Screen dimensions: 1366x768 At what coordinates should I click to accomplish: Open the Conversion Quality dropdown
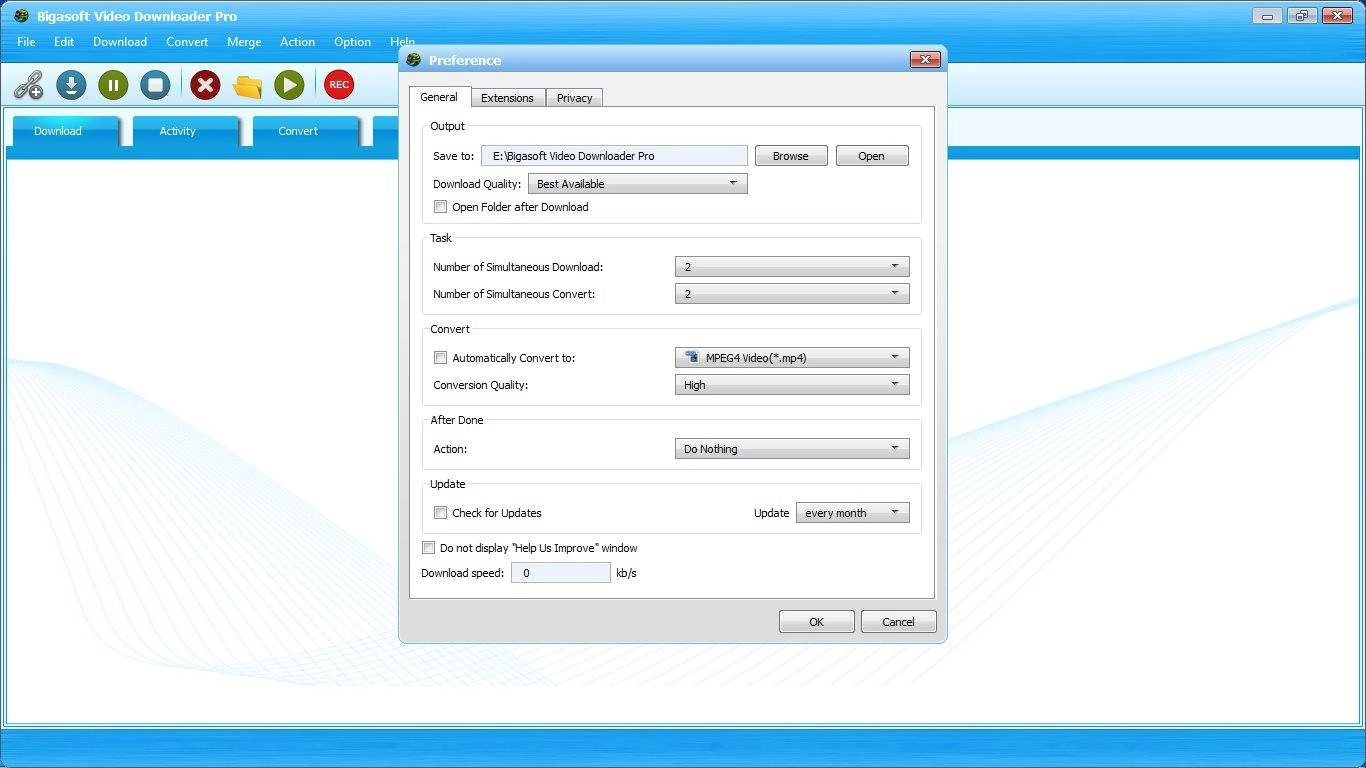click(x=792, y=385)
